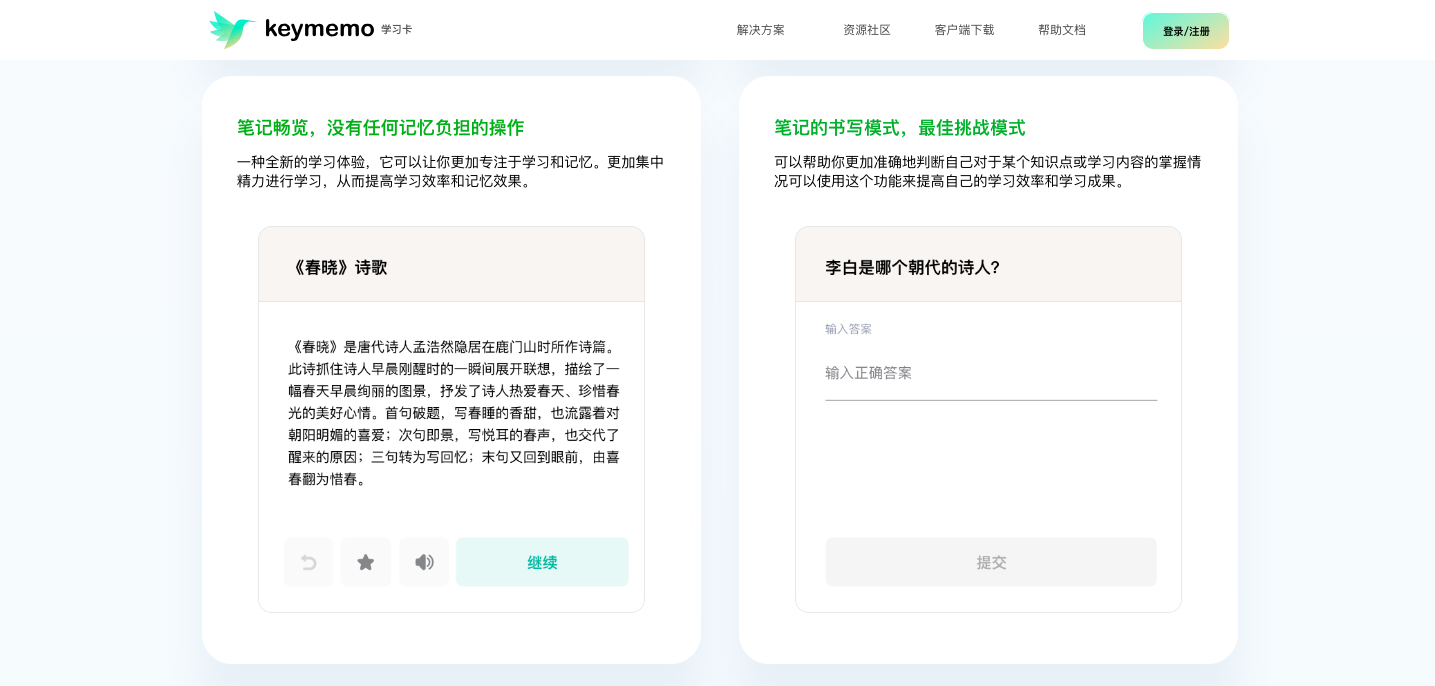Open the 客户端下载 page
1435x686 pixels.
tap(964, 30)
